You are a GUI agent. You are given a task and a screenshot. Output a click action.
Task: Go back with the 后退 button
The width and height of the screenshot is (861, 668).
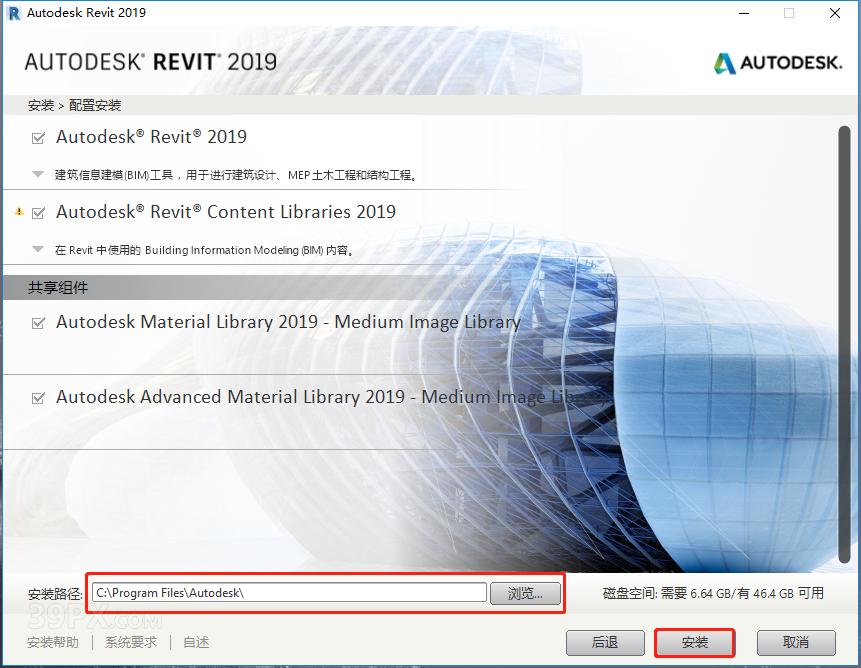[x=605, y=642]
